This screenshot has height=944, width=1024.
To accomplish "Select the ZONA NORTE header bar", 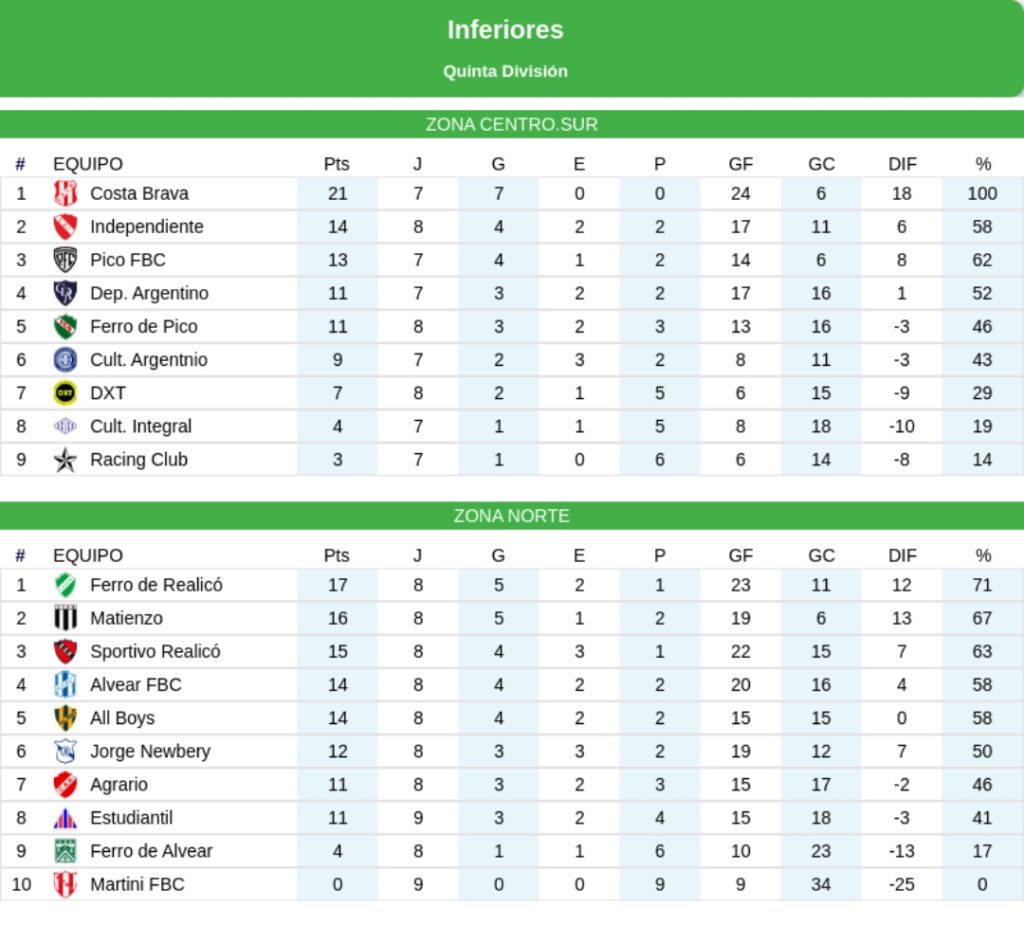I will (x=511, y=516).
